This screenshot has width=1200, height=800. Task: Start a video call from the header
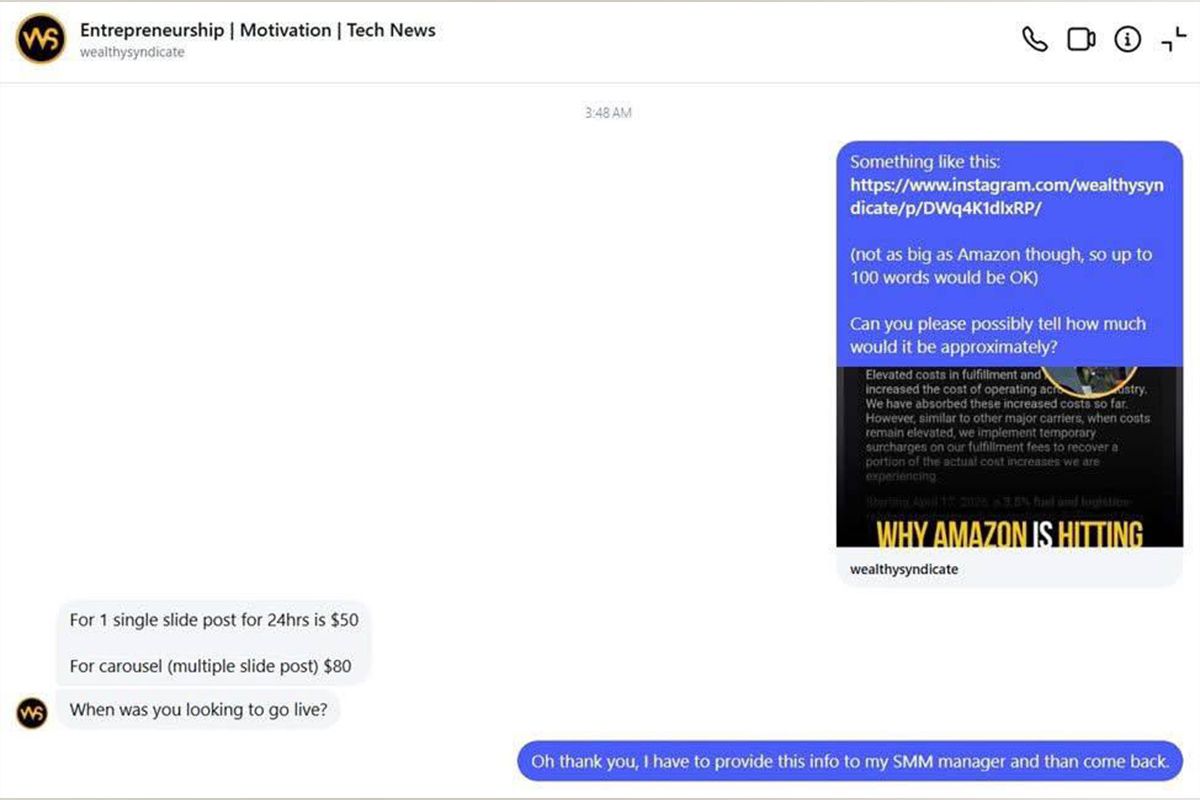[x=1081, y=40]
